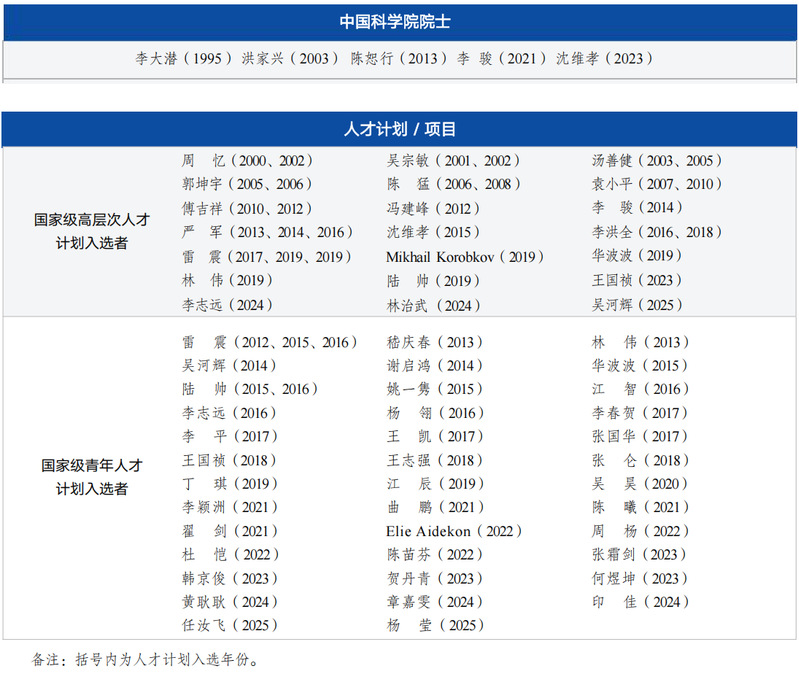Click the name 陈恕行 (2013)
This screenshot has height=674, width=799.
click(x=399, y=59)
